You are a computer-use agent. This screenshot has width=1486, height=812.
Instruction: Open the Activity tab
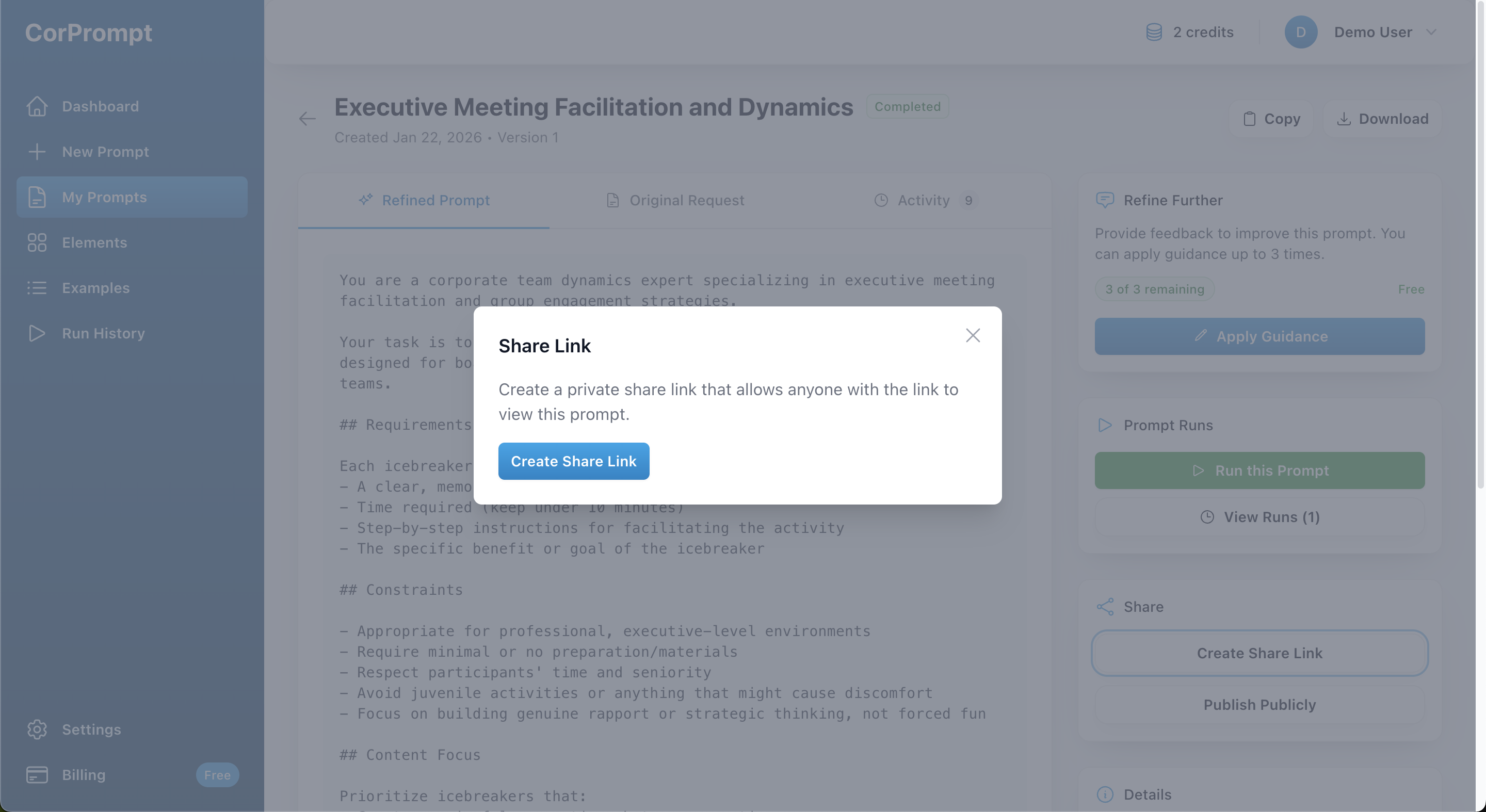(924, 200)
